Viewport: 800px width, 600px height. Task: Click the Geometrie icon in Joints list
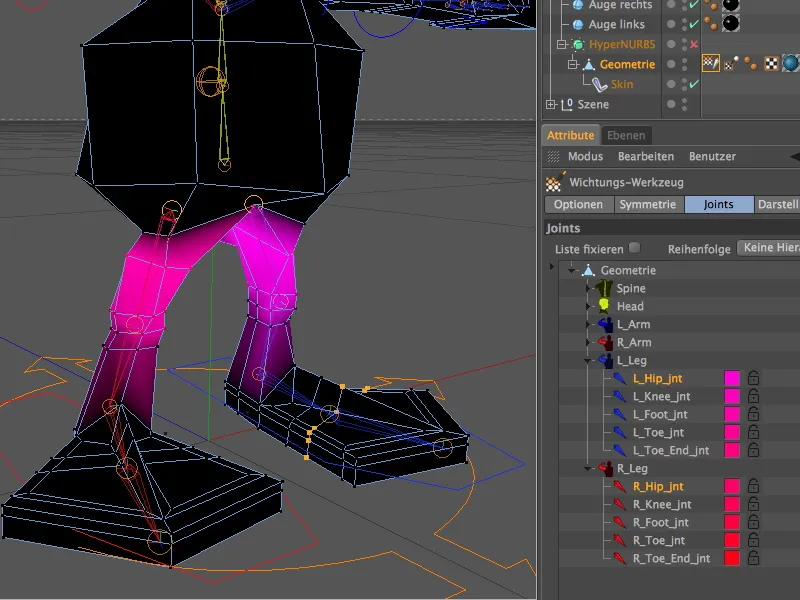point(588,270)
